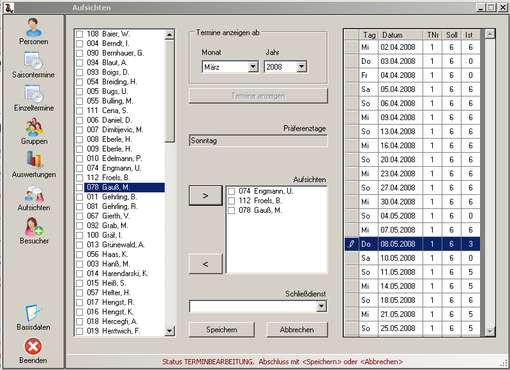Viewport: 510px width, 370px height.
Task: Open the Einzeltermine section icon
Action: coord(33,94)
